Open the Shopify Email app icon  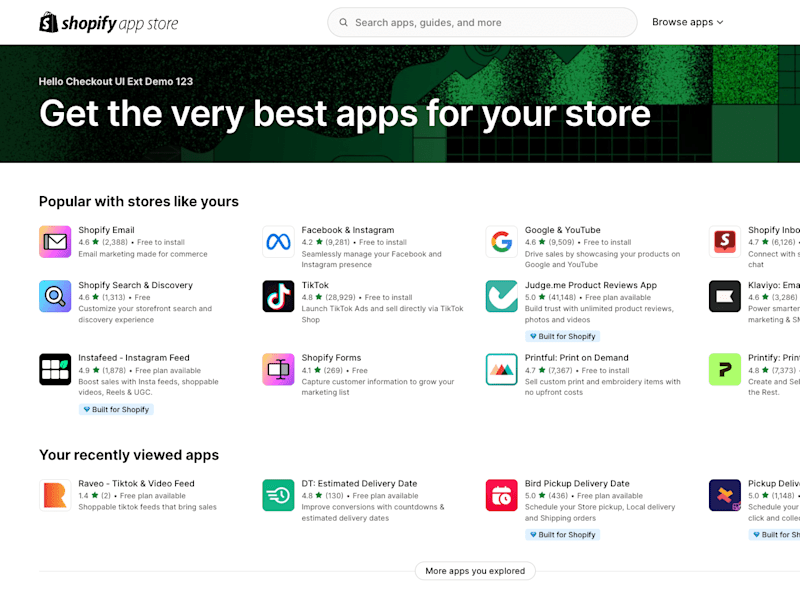pyautogui.click(x=55, y=242)
